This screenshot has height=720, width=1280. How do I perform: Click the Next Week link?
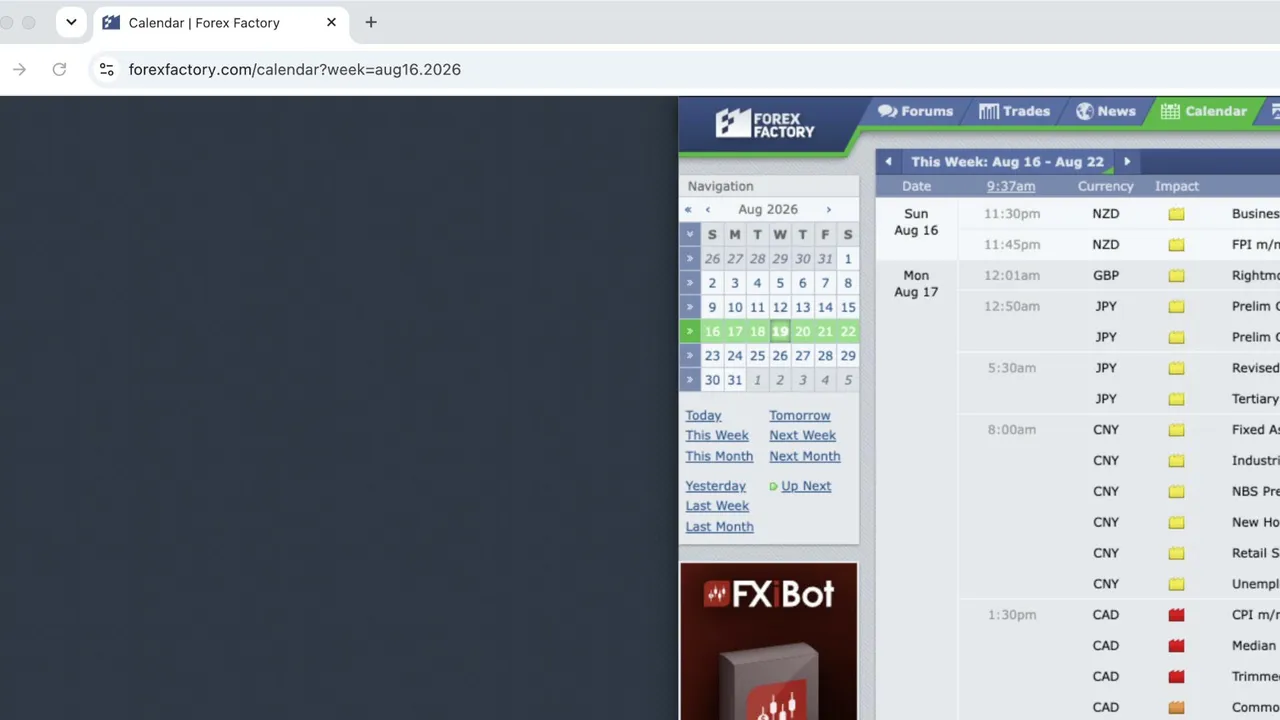[x=802, y=436]
